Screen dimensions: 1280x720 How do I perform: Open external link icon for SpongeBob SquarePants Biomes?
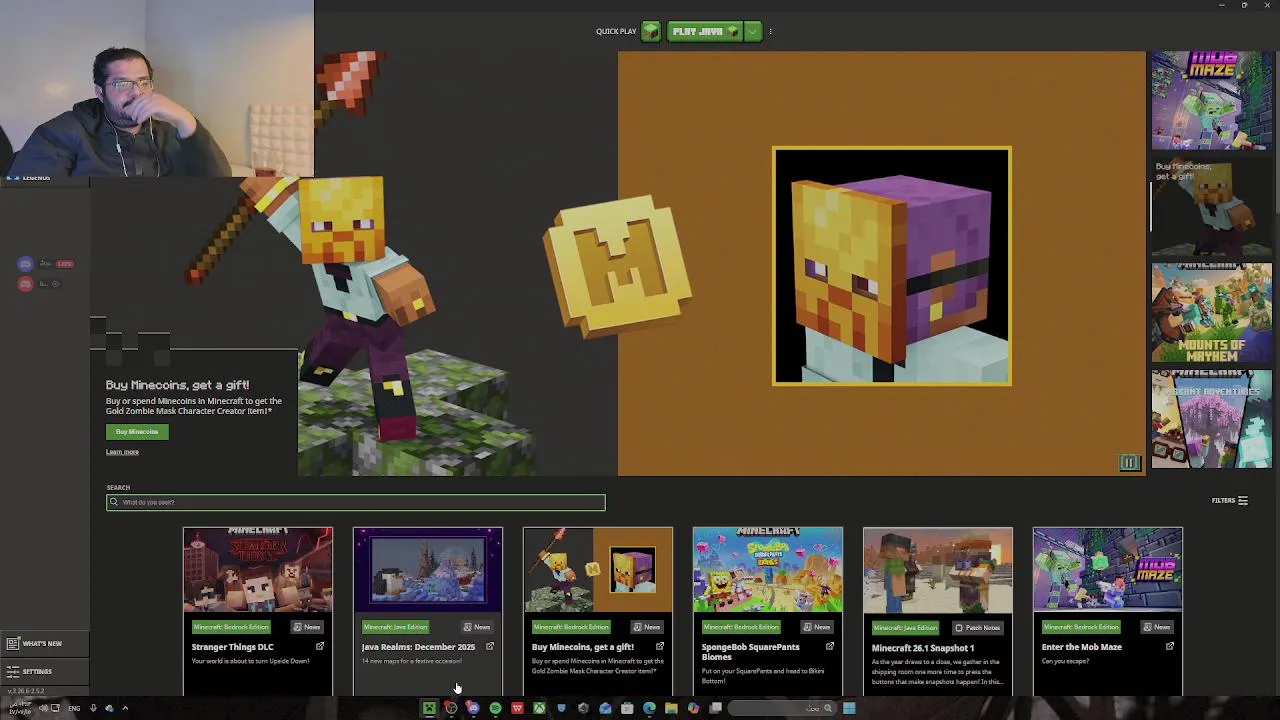830,647
